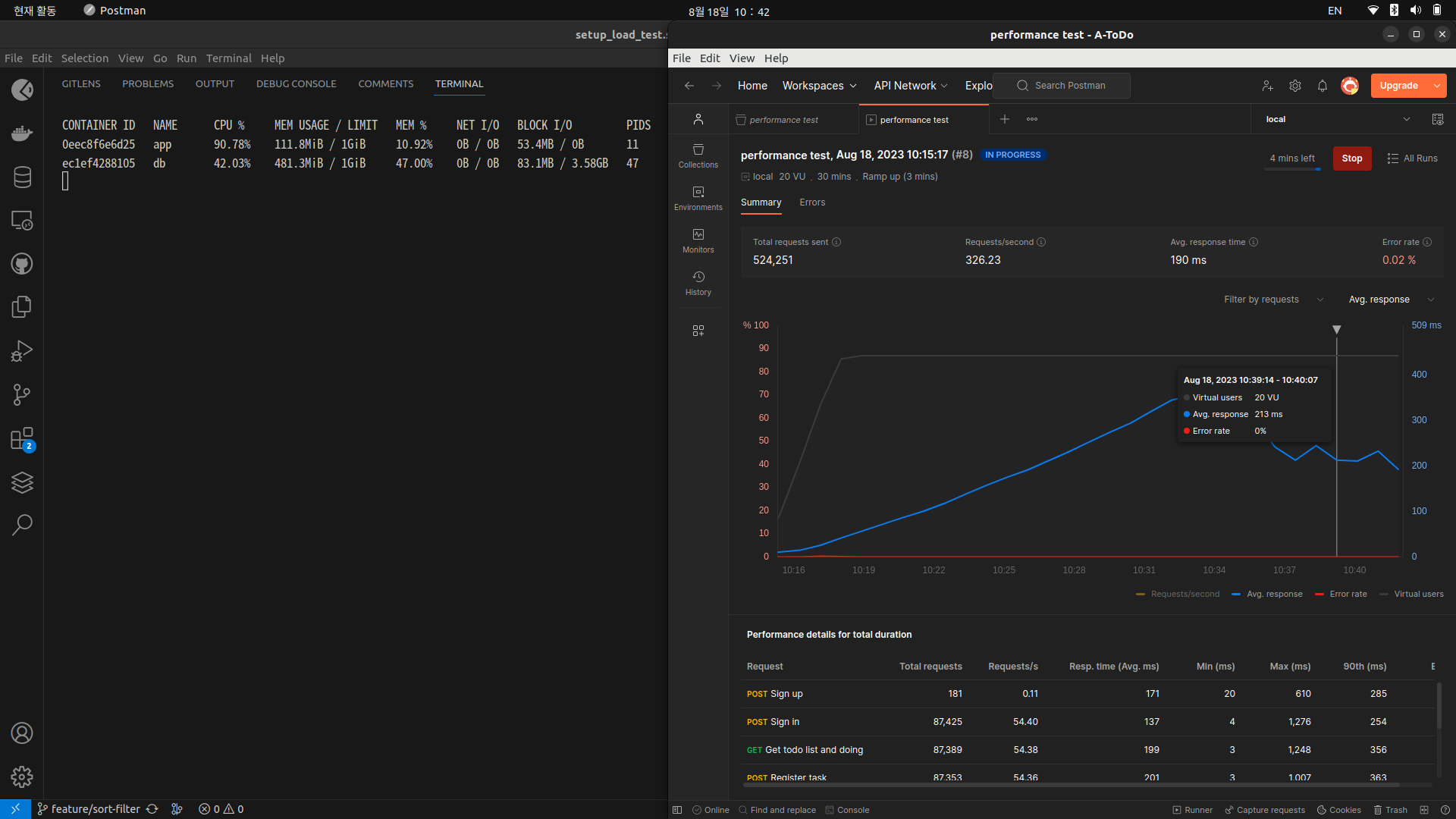Click feature/sort-filter branch in status bar

point(89,809)
